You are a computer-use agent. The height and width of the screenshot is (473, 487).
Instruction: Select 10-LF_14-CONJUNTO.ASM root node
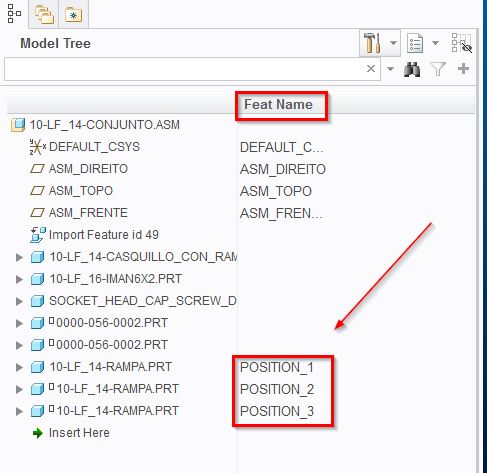tap(105, 125)
